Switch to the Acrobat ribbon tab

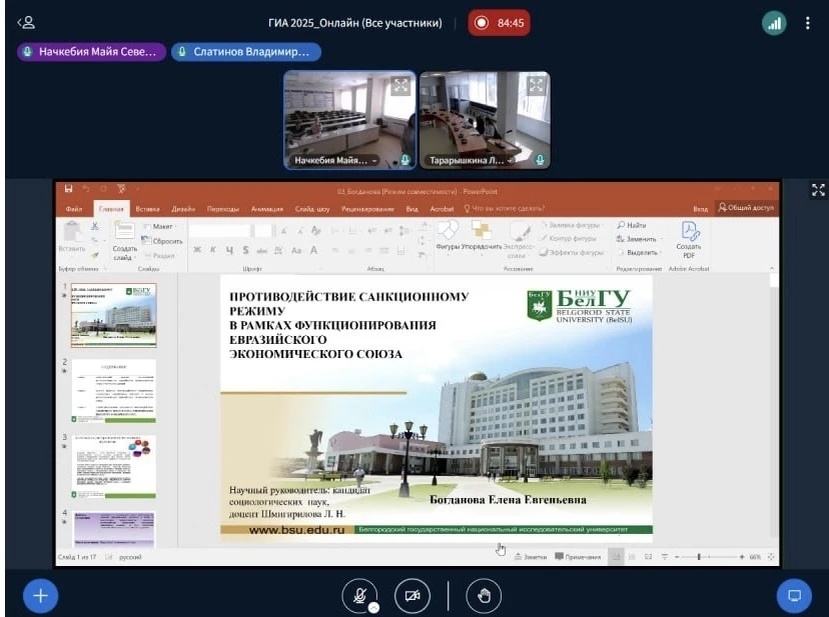pos(442,209)
